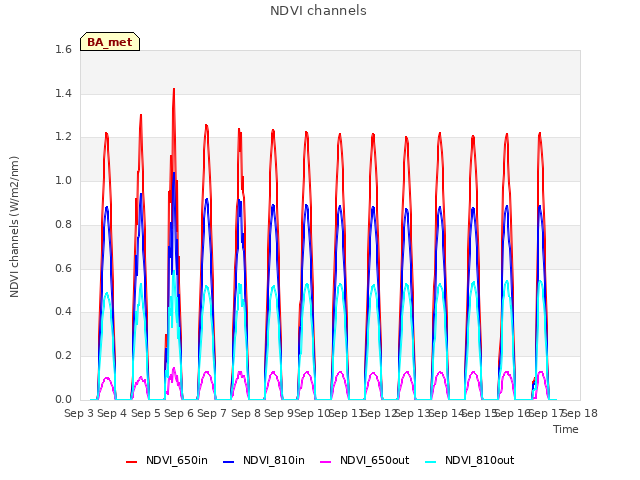Click the tallest red peak on Sep 5
The image size is (640, 480).
click(x=174, y=89)
